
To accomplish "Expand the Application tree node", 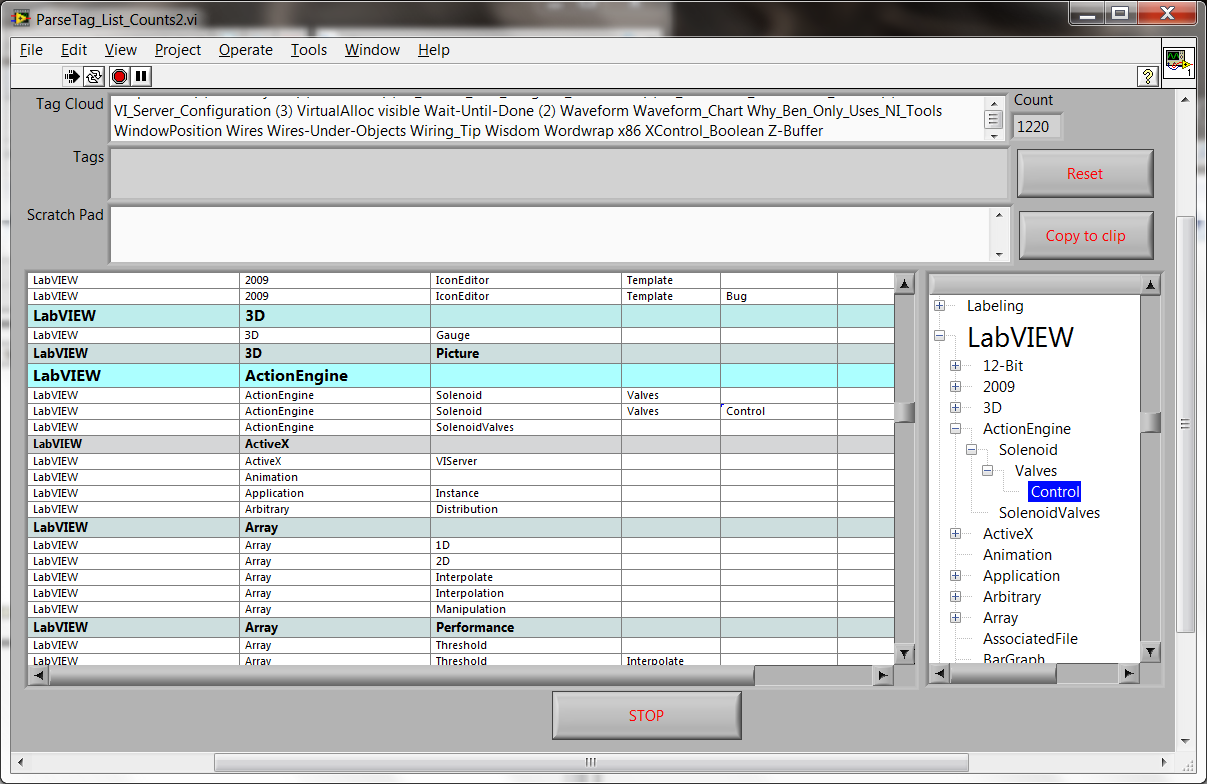I will (955, 576).
